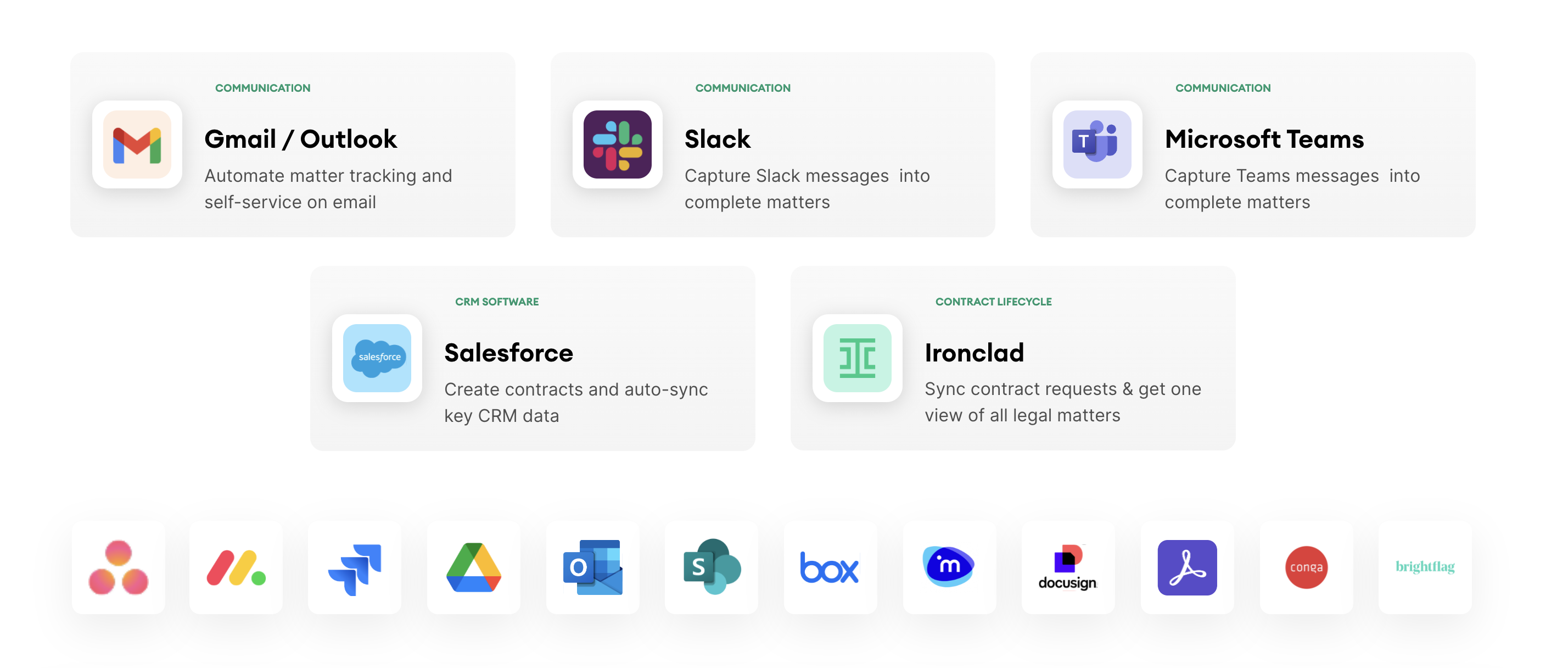
Task: Click the Microsoft Teams logo icon
Action: coord(1097,144)
